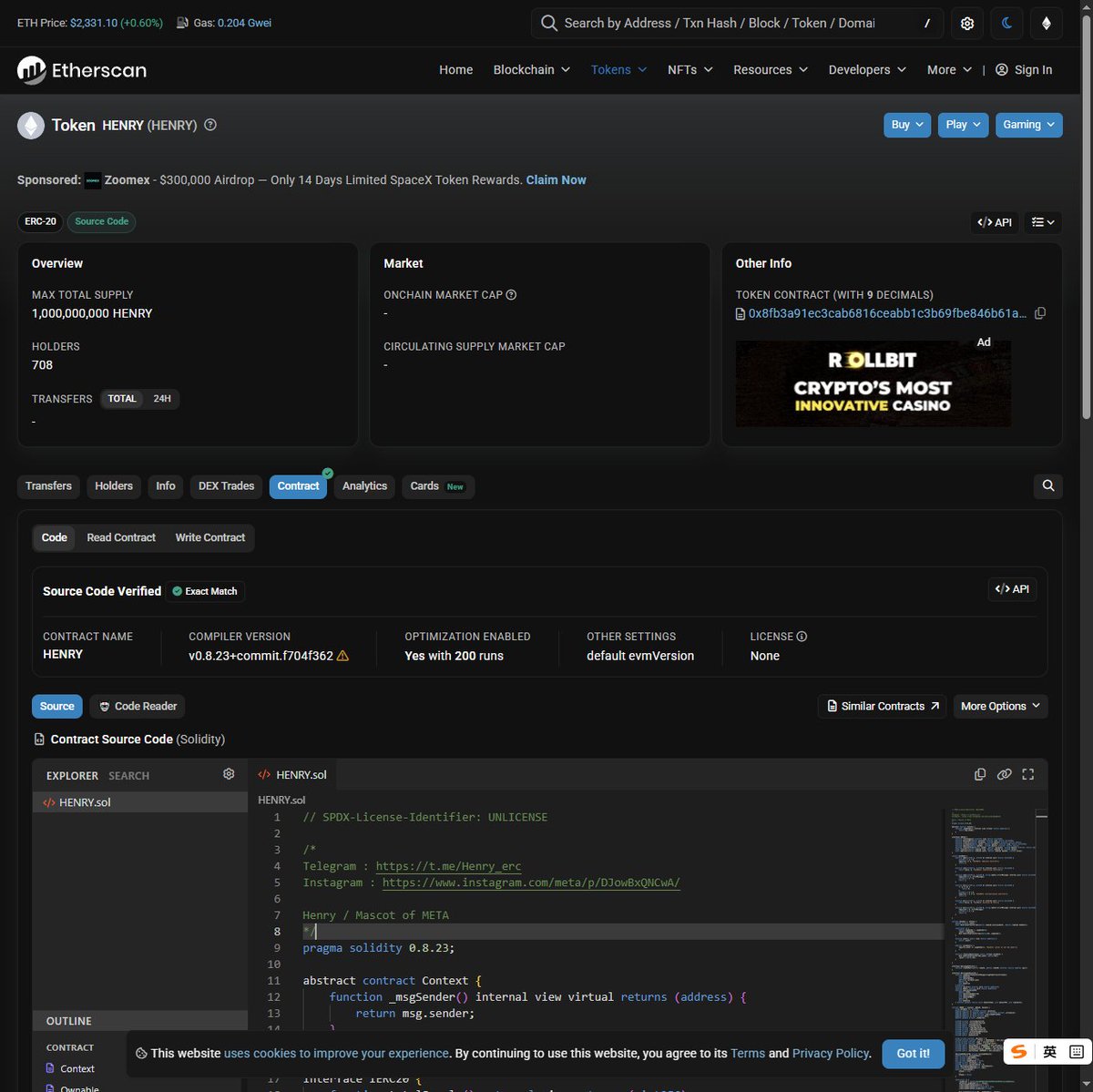Click the search magnifier in top bar
This screenshot has height=1092, width=1093.
point(548,23)
